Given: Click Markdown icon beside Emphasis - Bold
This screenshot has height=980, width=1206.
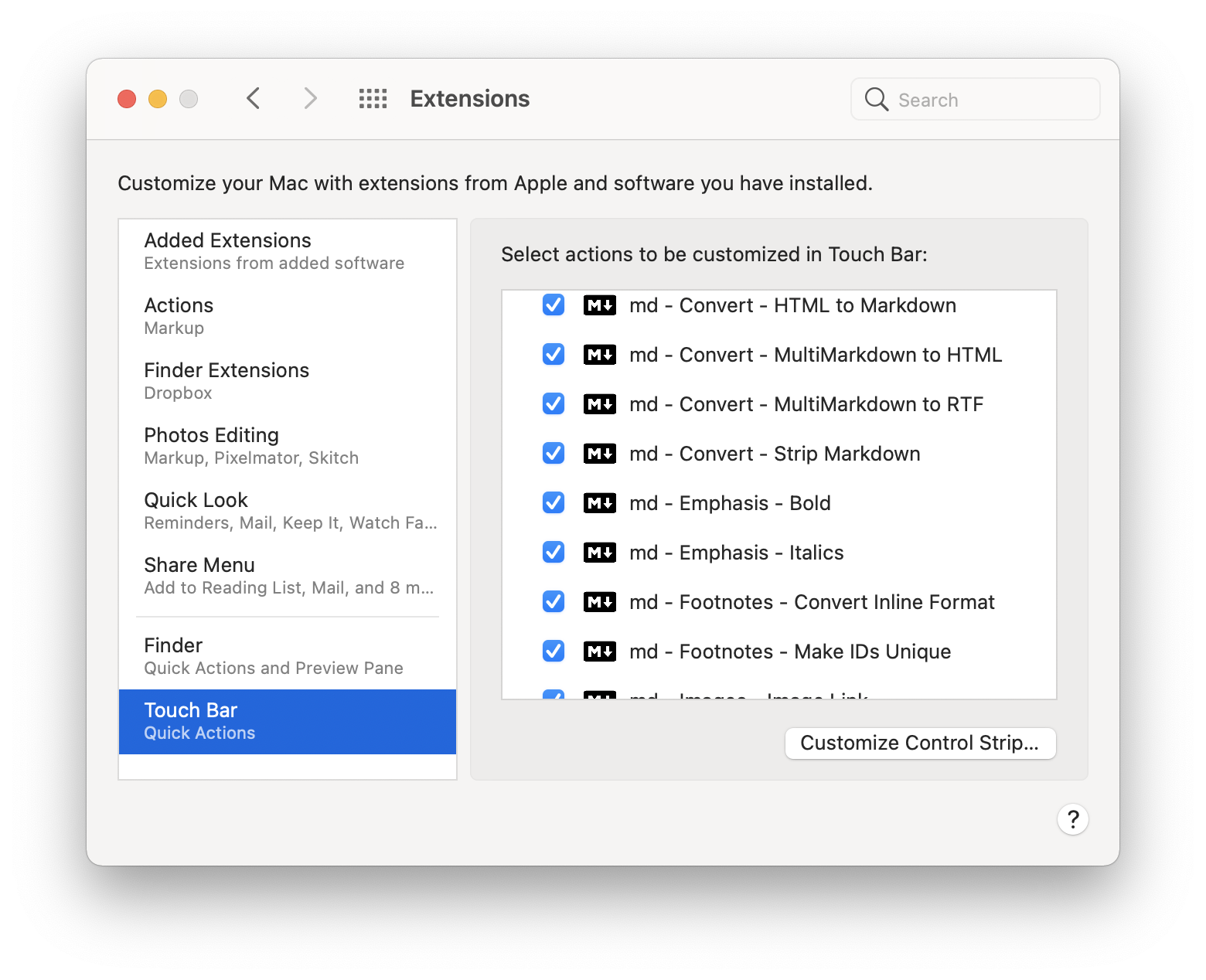Looking at the screenshot, I should point(600,503).
